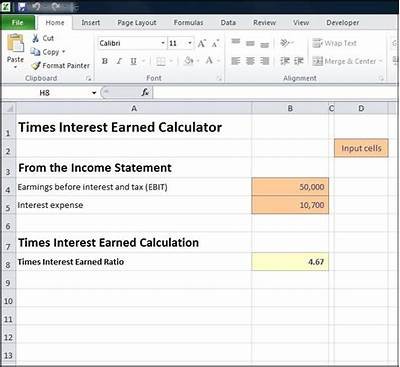This screenshot has height=367, width=400.
Task: Click the Insert Function fx icon
Action: [x=145, y=92]
